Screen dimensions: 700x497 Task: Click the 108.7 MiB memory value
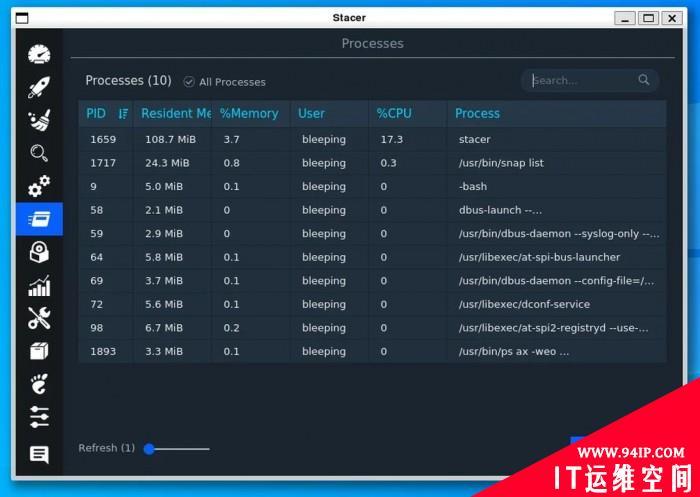pos(171,139)
